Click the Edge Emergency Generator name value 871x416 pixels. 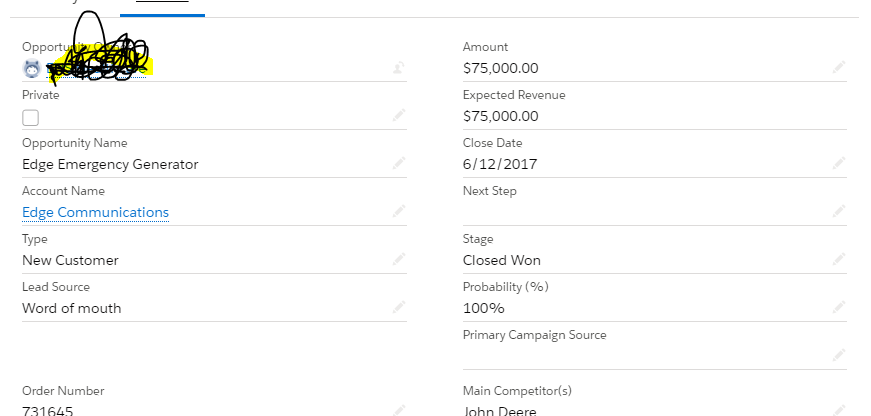(x=110, y=164)
